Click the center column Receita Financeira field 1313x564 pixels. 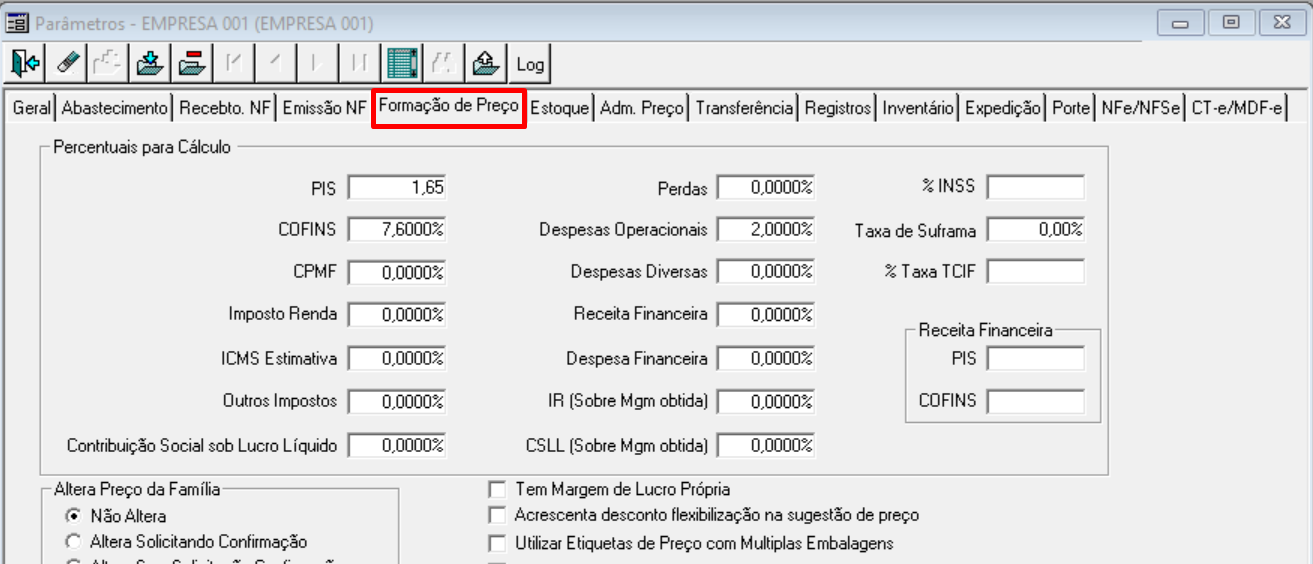pos(766,314)
